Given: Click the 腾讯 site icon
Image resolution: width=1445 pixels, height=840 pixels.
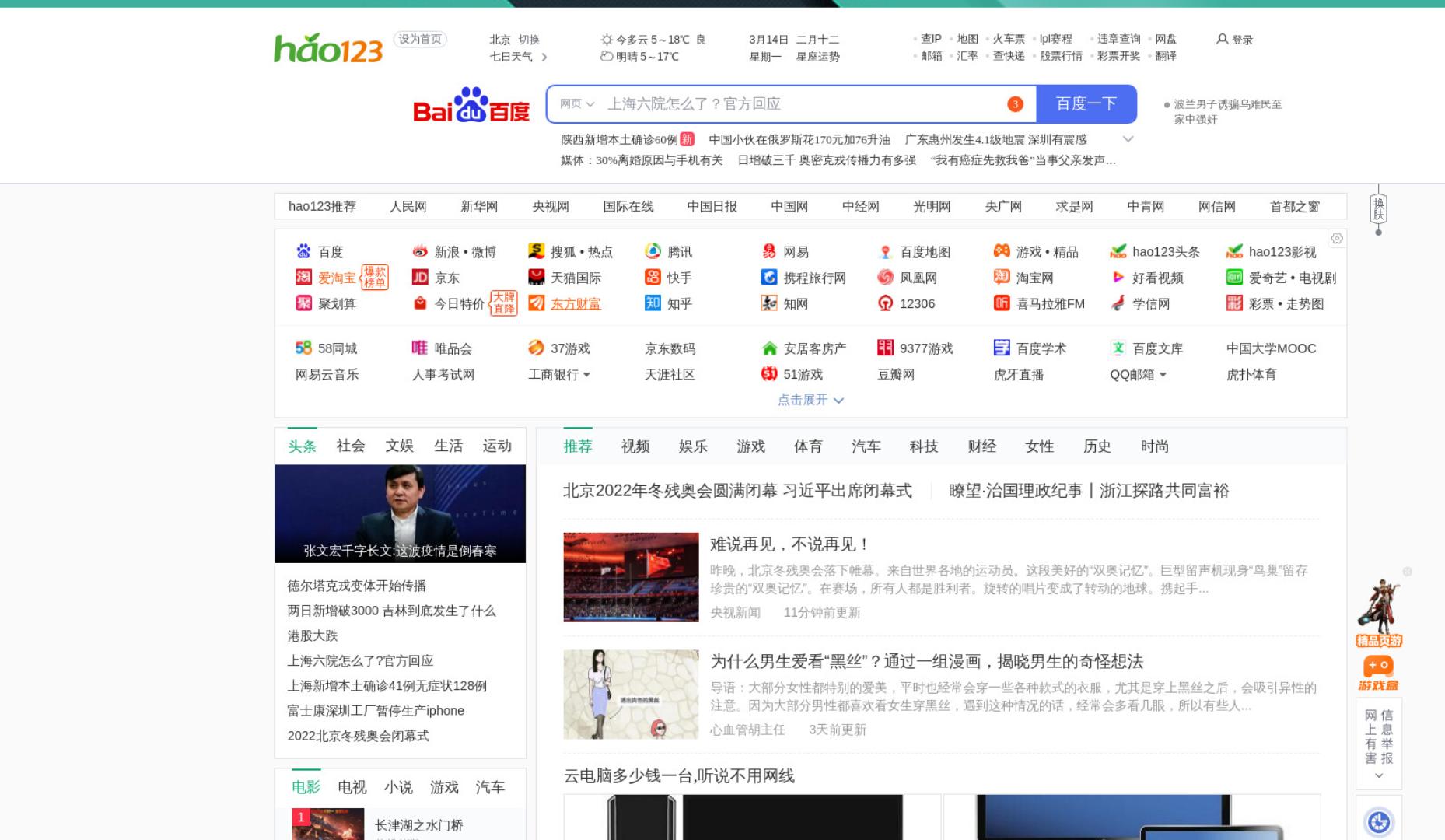Looking at the screenshot, I should click(x=653, y=251).
